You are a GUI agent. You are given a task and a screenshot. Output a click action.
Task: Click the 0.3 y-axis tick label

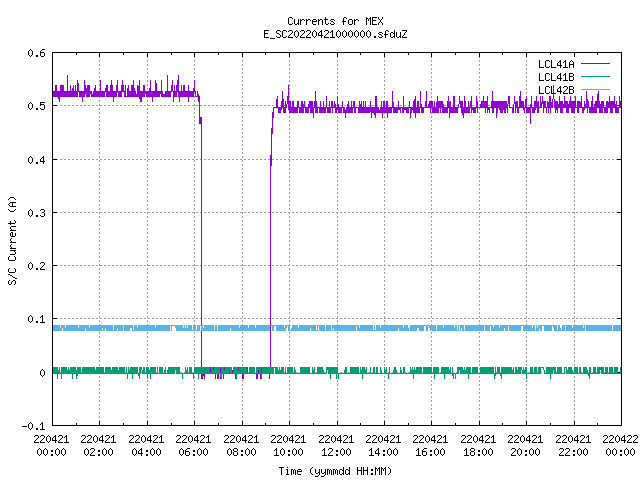(36, 213)
